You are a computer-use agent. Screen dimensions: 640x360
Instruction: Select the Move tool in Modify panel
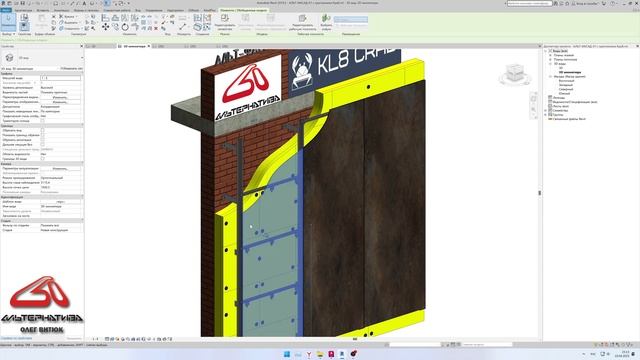tap(105, 27)
